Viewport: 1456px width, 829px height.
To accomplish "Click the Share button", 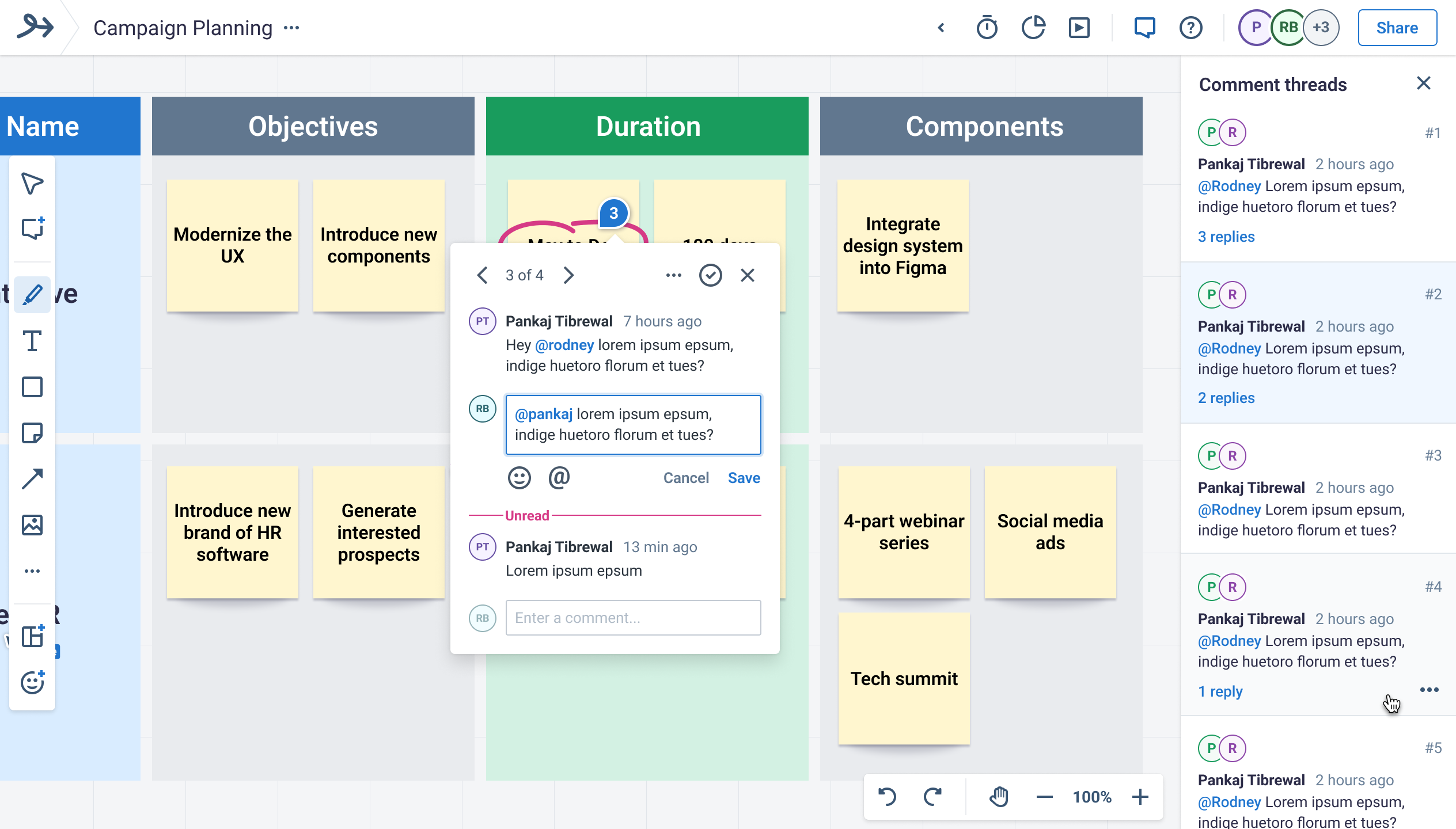I will (1397, 28).
